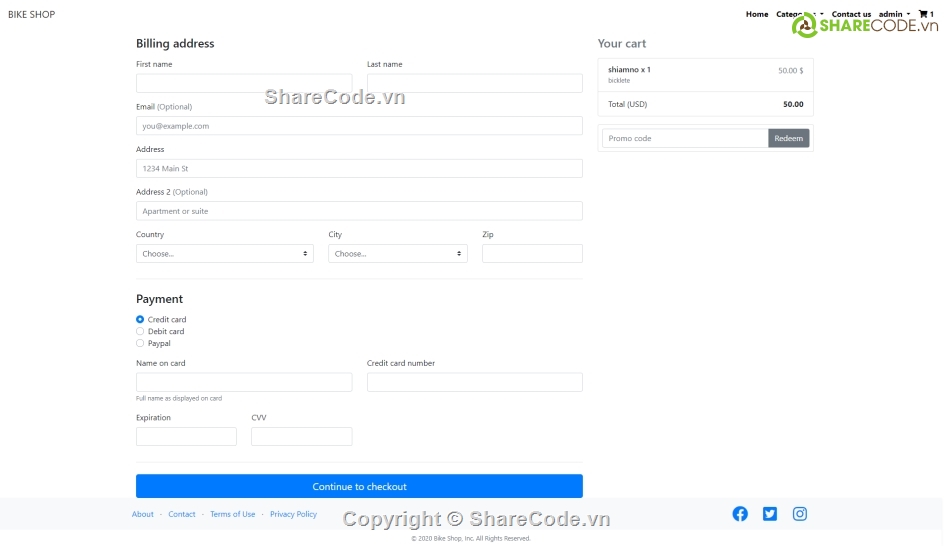Click the BIKE SHOP brand logo
950x546 pixels.
[32, 15]
